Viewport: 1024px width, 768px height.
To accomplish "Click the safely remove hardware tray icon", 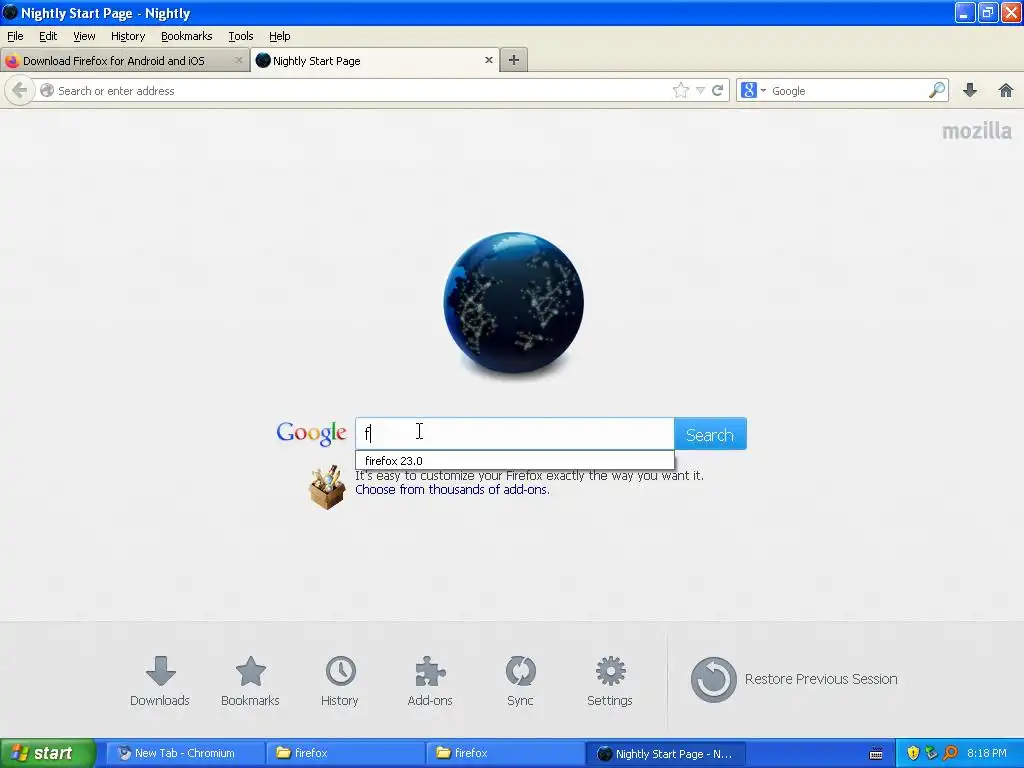I will [x=931, y=753].
